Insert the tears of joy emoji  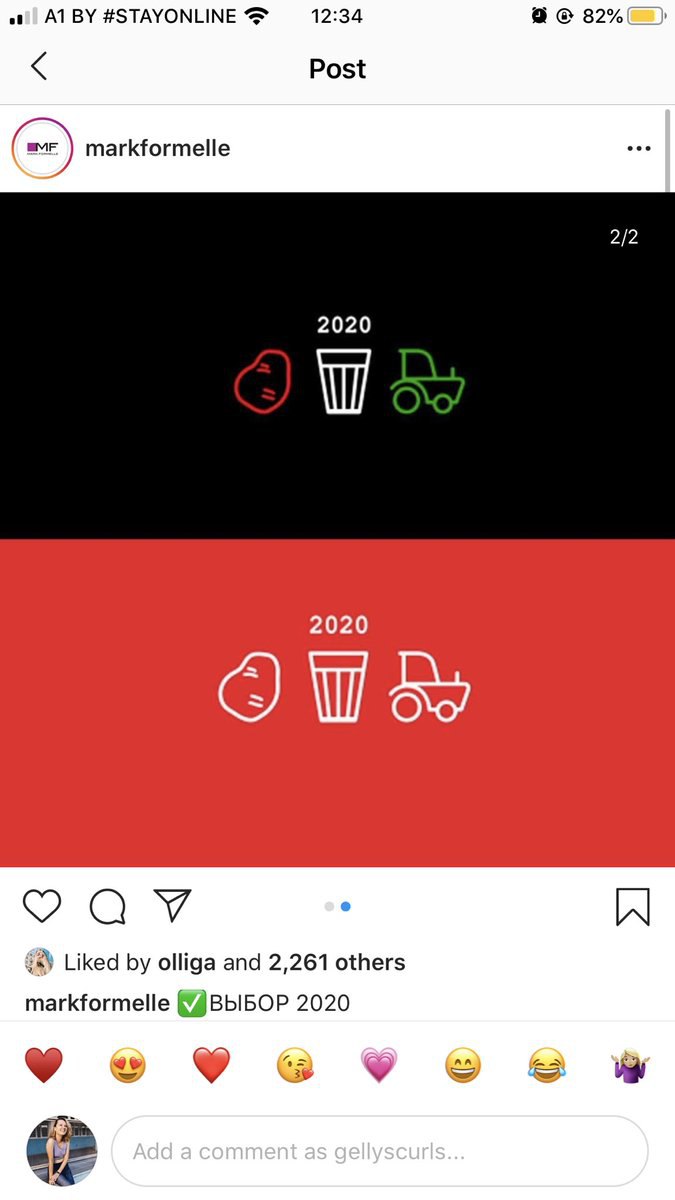coord(547,1065)
